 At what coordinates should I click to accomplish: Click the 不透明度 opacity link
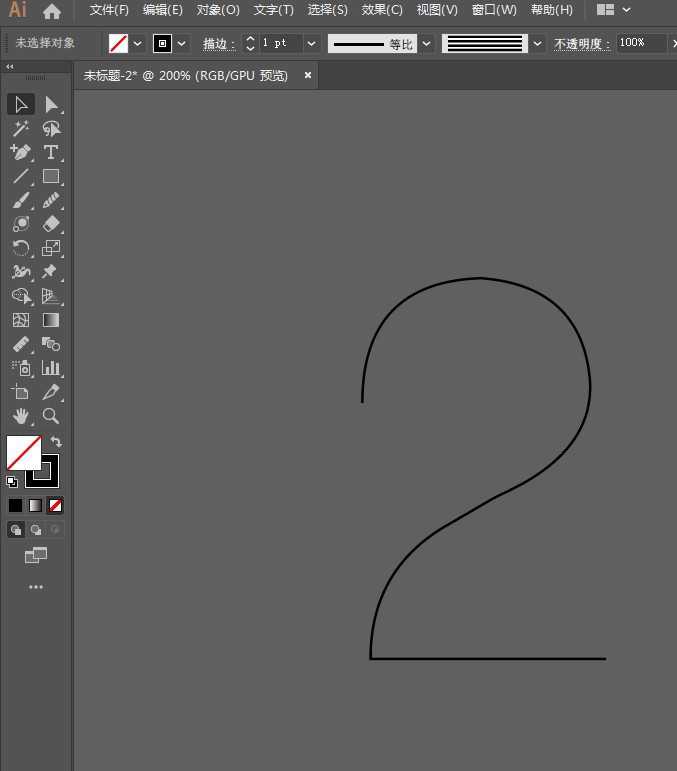[582, 44]
